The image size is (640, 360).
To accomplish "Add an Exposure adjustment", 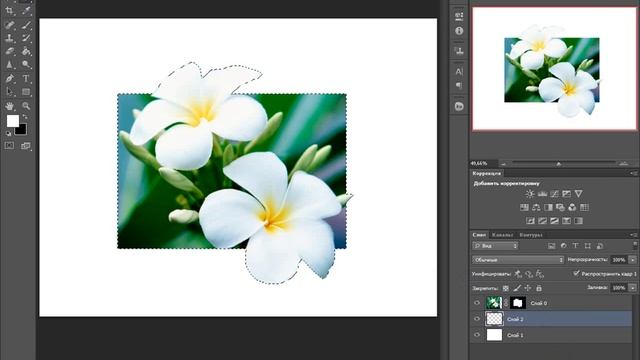I will coord(567,194).
